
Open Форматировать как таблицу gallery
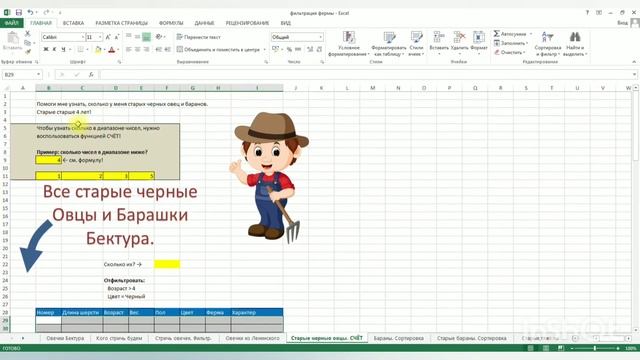pos(389,43)
